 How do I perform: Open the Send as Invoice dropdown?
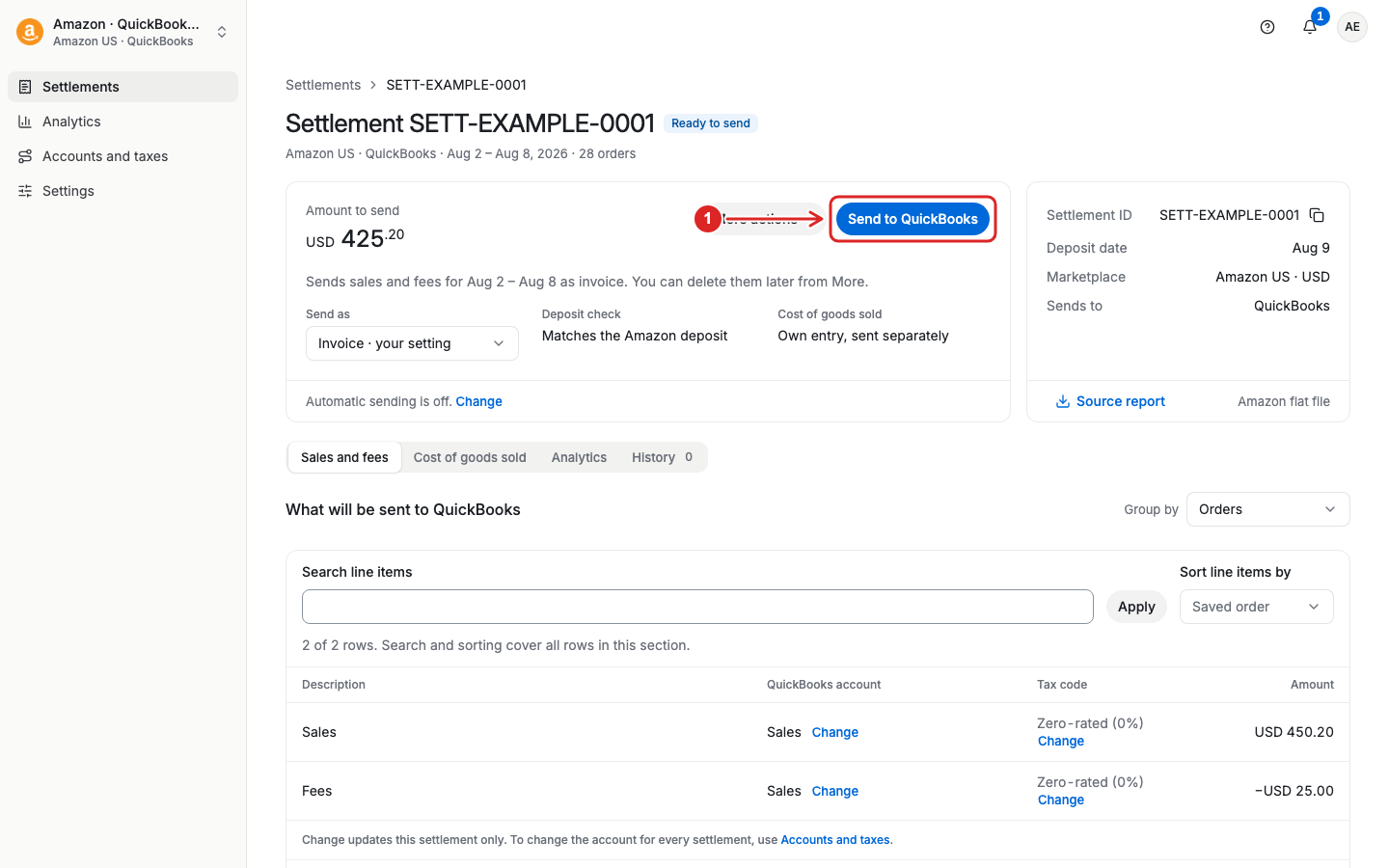(412, 343)
